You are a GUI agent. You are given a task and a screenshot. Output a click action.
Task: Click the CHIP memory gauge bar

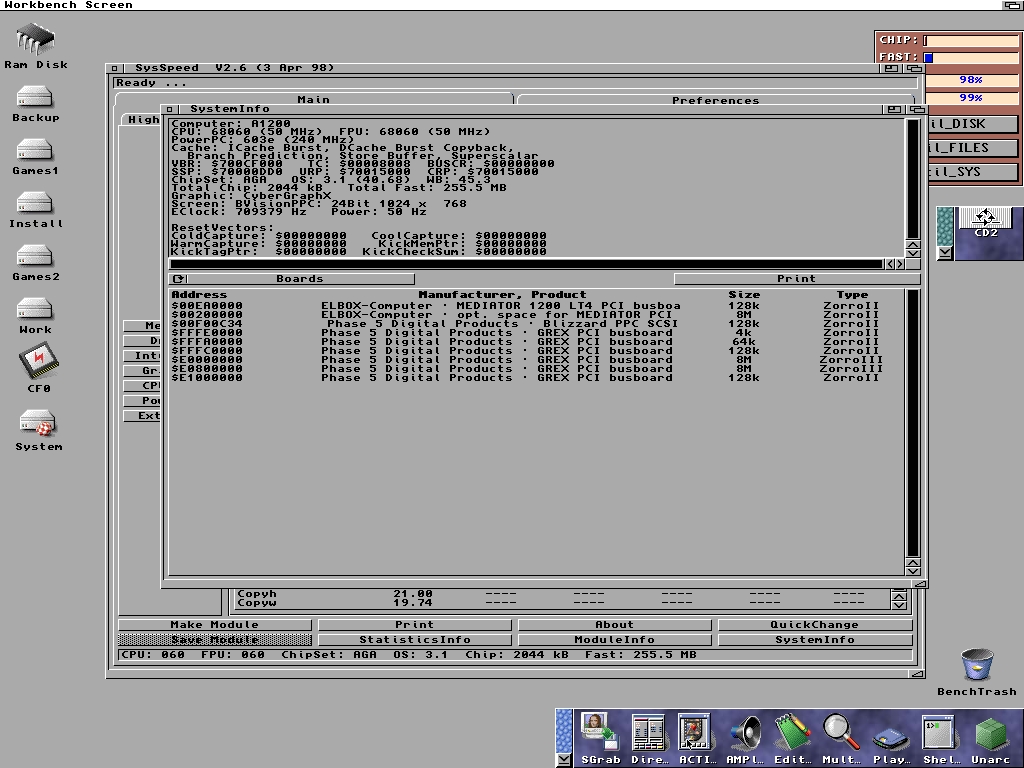971,40
